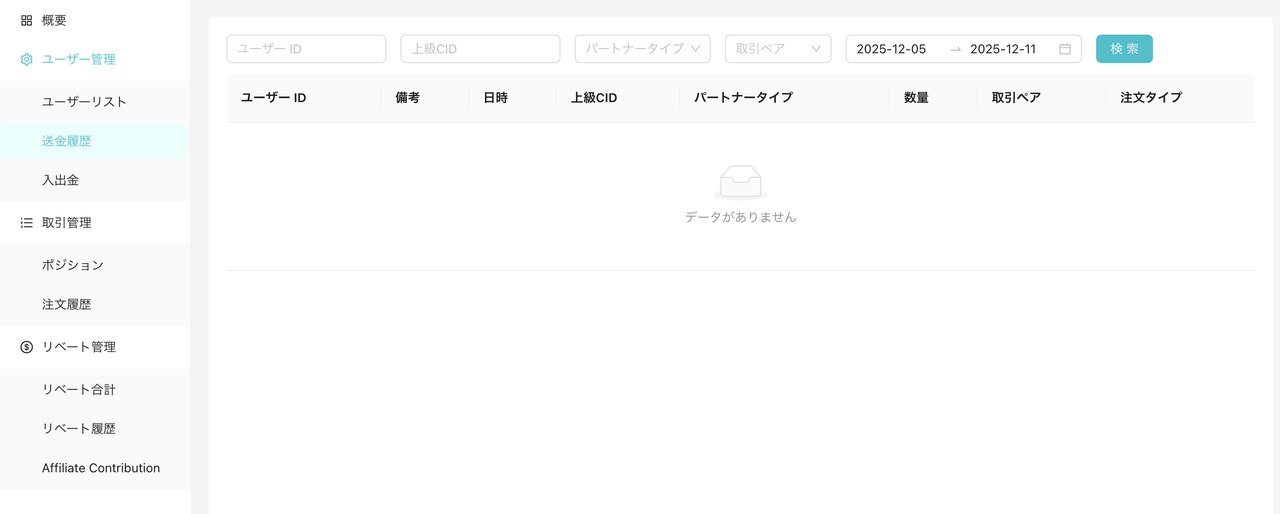This screenshot has height=514, width=1280.
Task: Open ポジション in the sidebar
Action: (x=95, y=265)
